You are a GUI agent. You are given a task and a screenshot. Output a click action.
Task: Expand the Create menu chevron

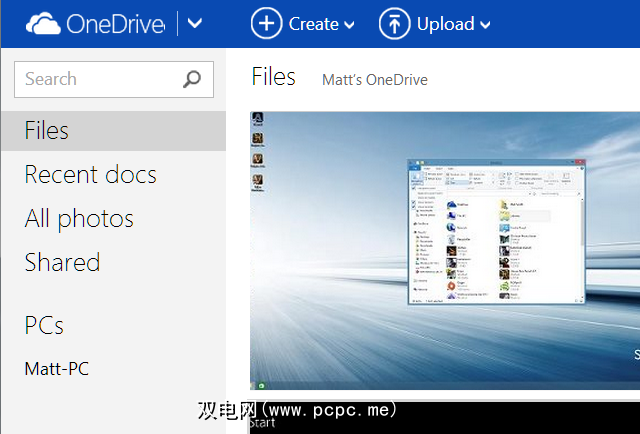coord(349,25)
